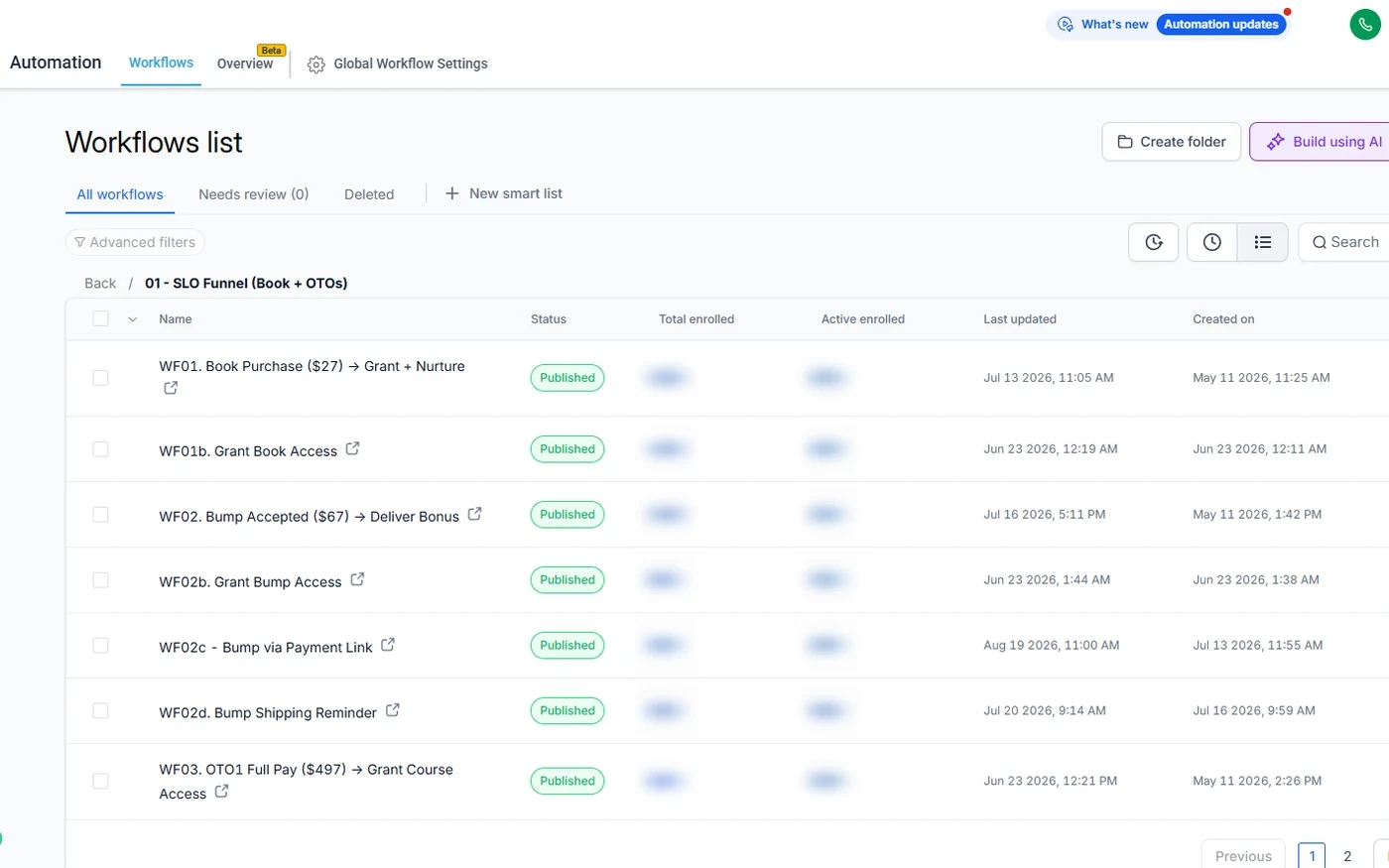This screenshot has width=1389, height=868.
Task: Click the Total enrolled column header
Action: coord(696,319)
